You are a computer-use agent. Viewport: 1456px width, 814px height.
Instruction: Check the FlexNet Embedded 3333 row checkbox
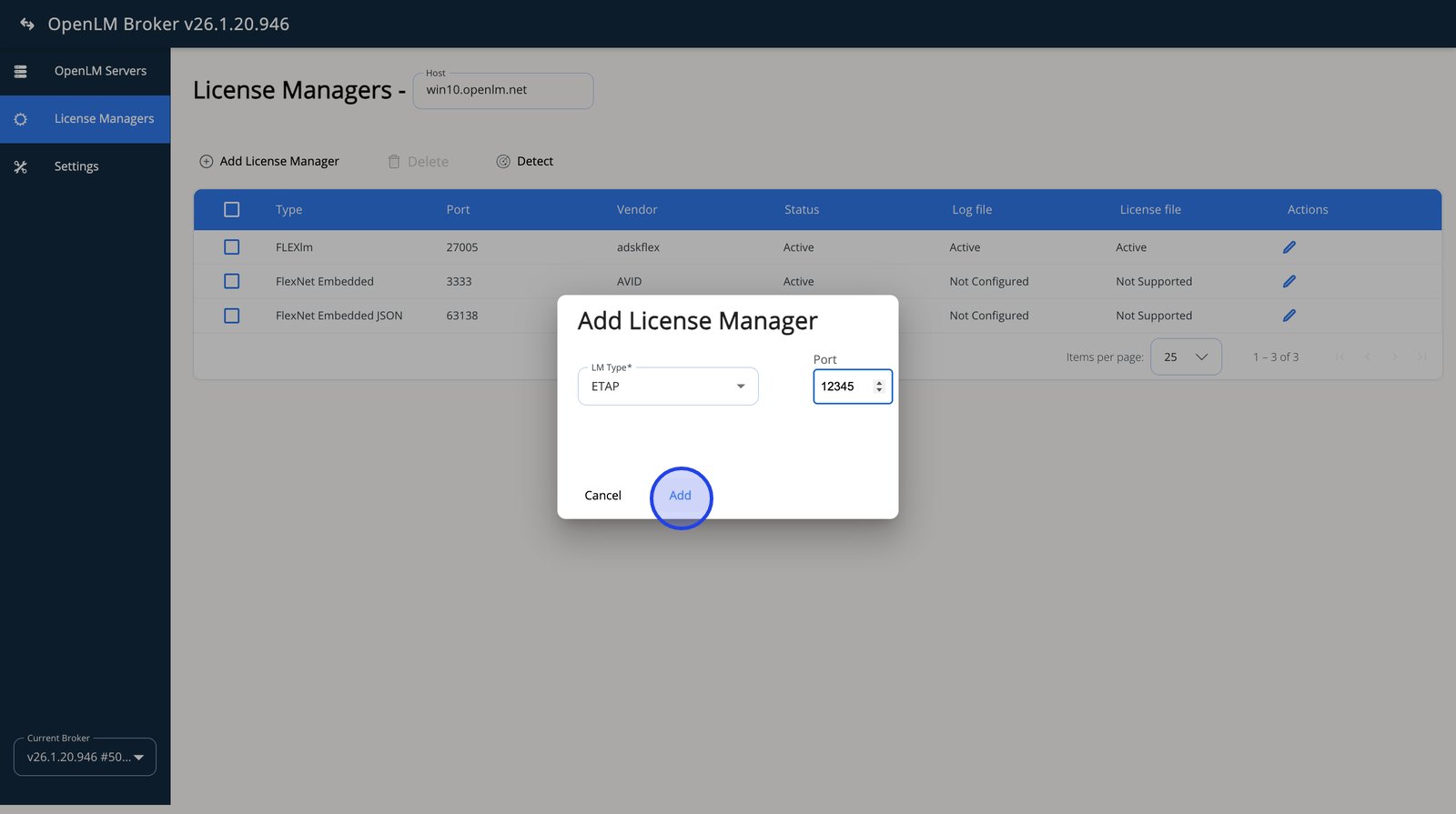[x=232, y=282]
